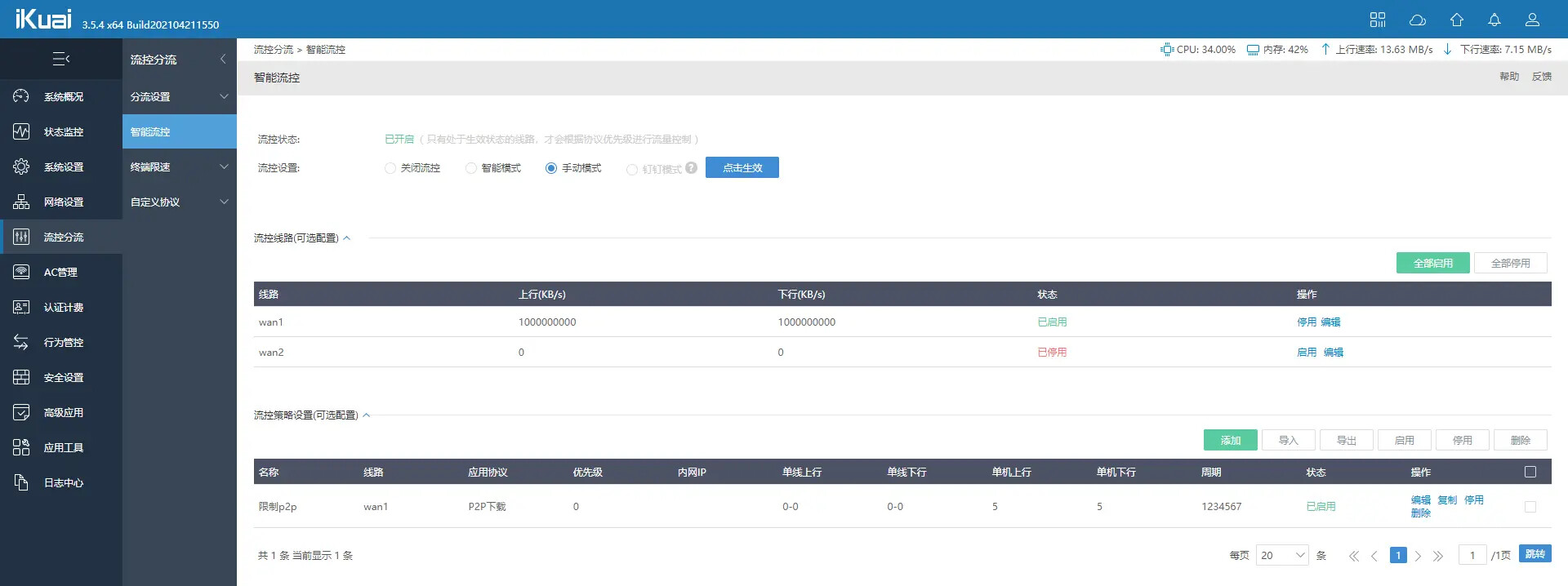Click the 点击生效 button
This screenshot has height=586, width=1568.
(x=742, y=167)
